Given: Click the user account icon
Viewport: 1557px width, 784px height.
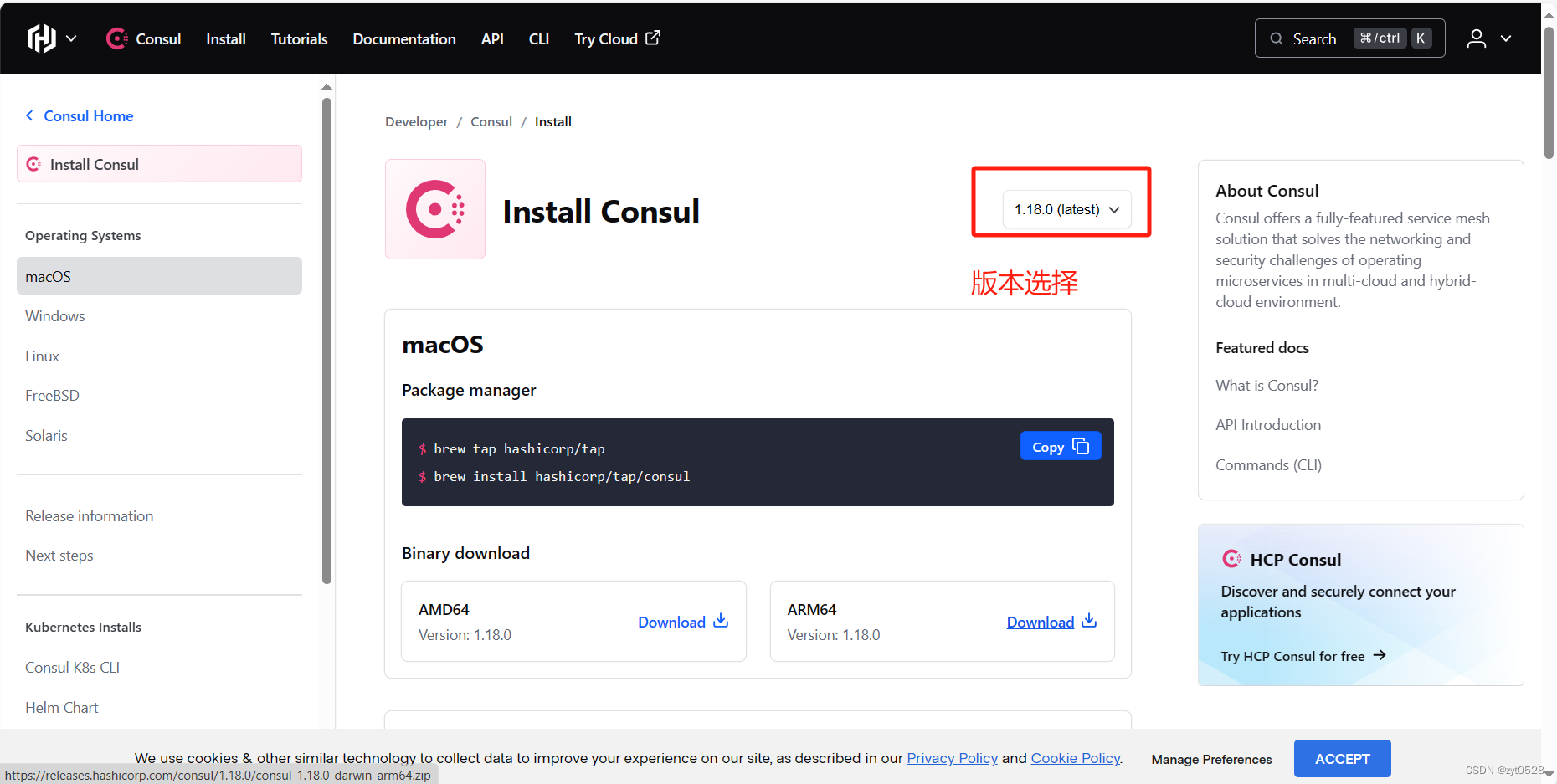Looking at the screenshot, I should (1476, 38).
